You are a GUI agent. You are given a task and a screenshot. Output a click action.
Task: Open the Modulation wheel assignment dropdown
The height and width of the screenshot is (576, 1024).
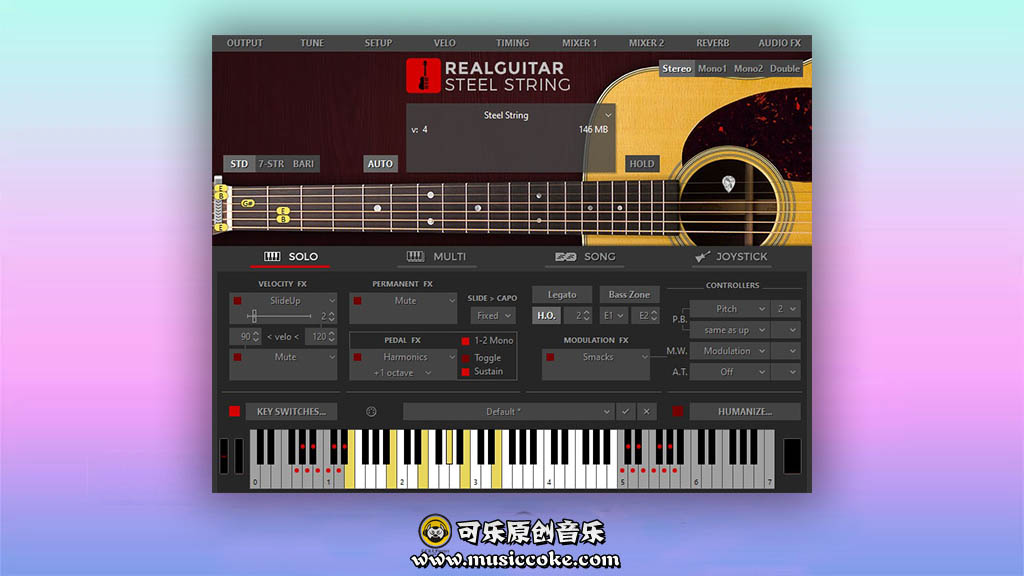(x=730, y=351)
